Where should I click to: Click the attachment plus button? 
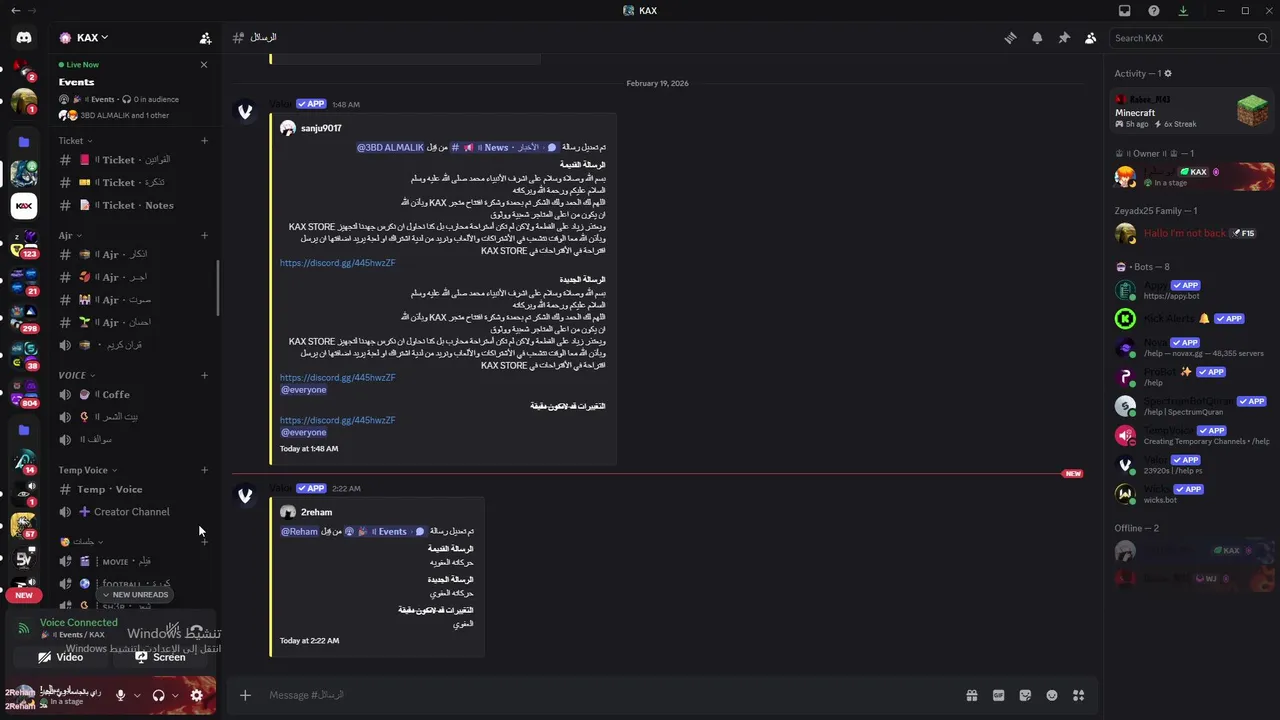245,695
